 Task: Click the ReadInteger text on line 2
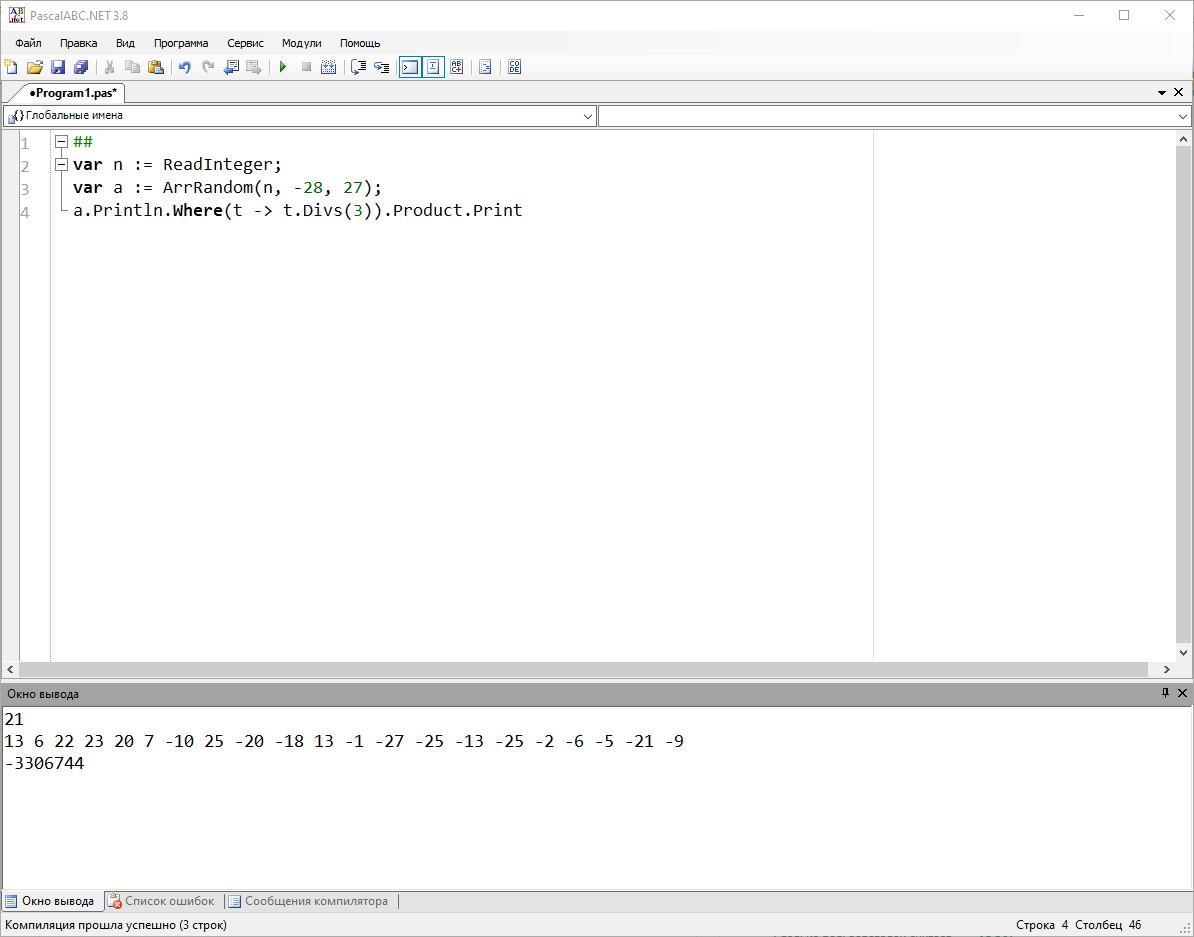click(219, 165)
